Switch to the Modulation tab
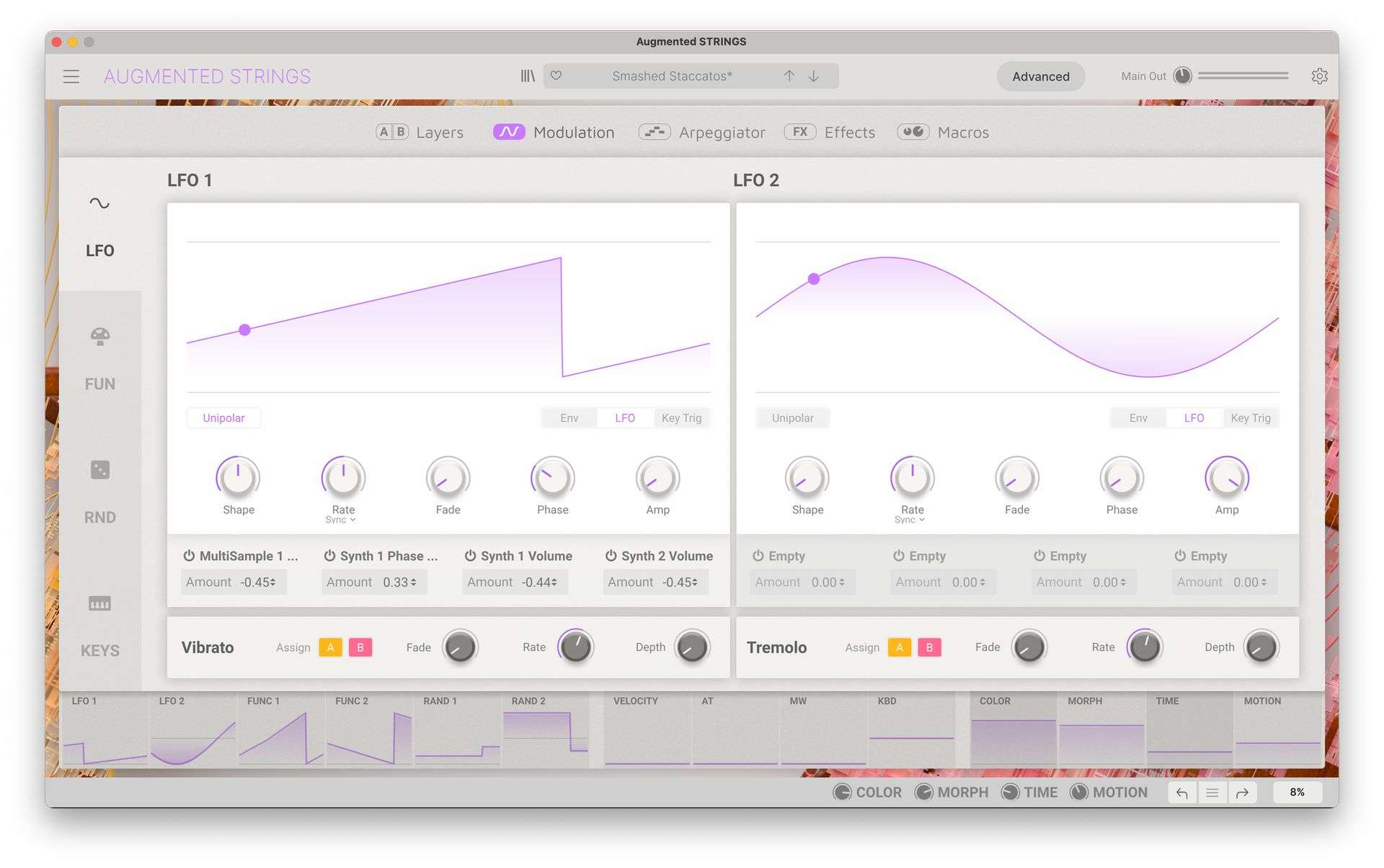This screenshot has width=1384, height=868. pos(554,132)
